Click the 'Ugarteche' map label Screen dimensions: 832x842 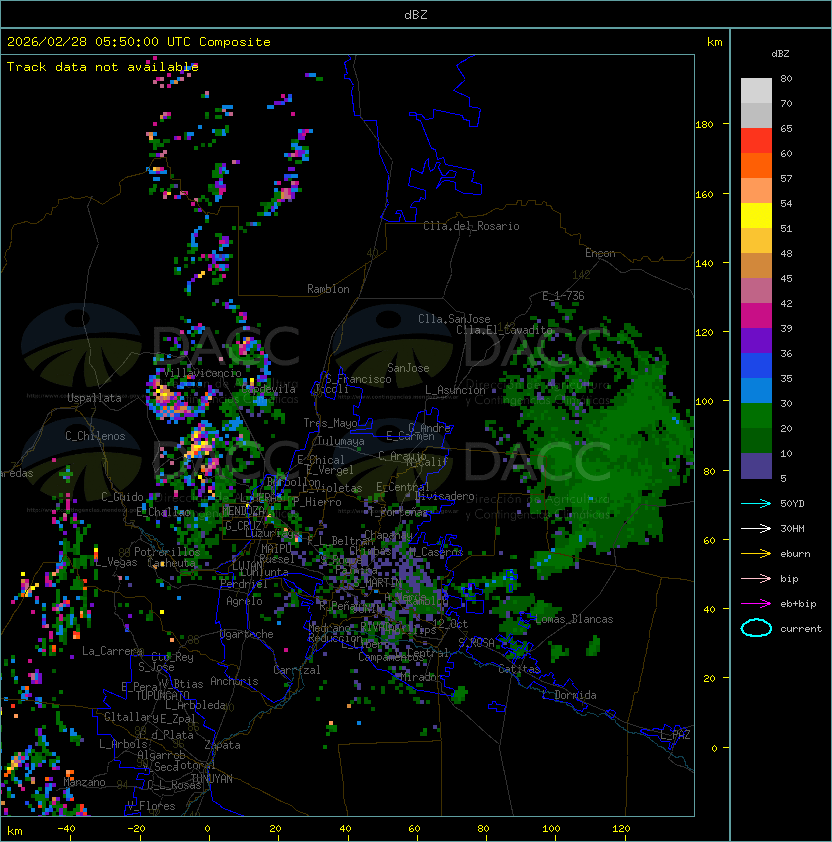click(x=247, y=634)
